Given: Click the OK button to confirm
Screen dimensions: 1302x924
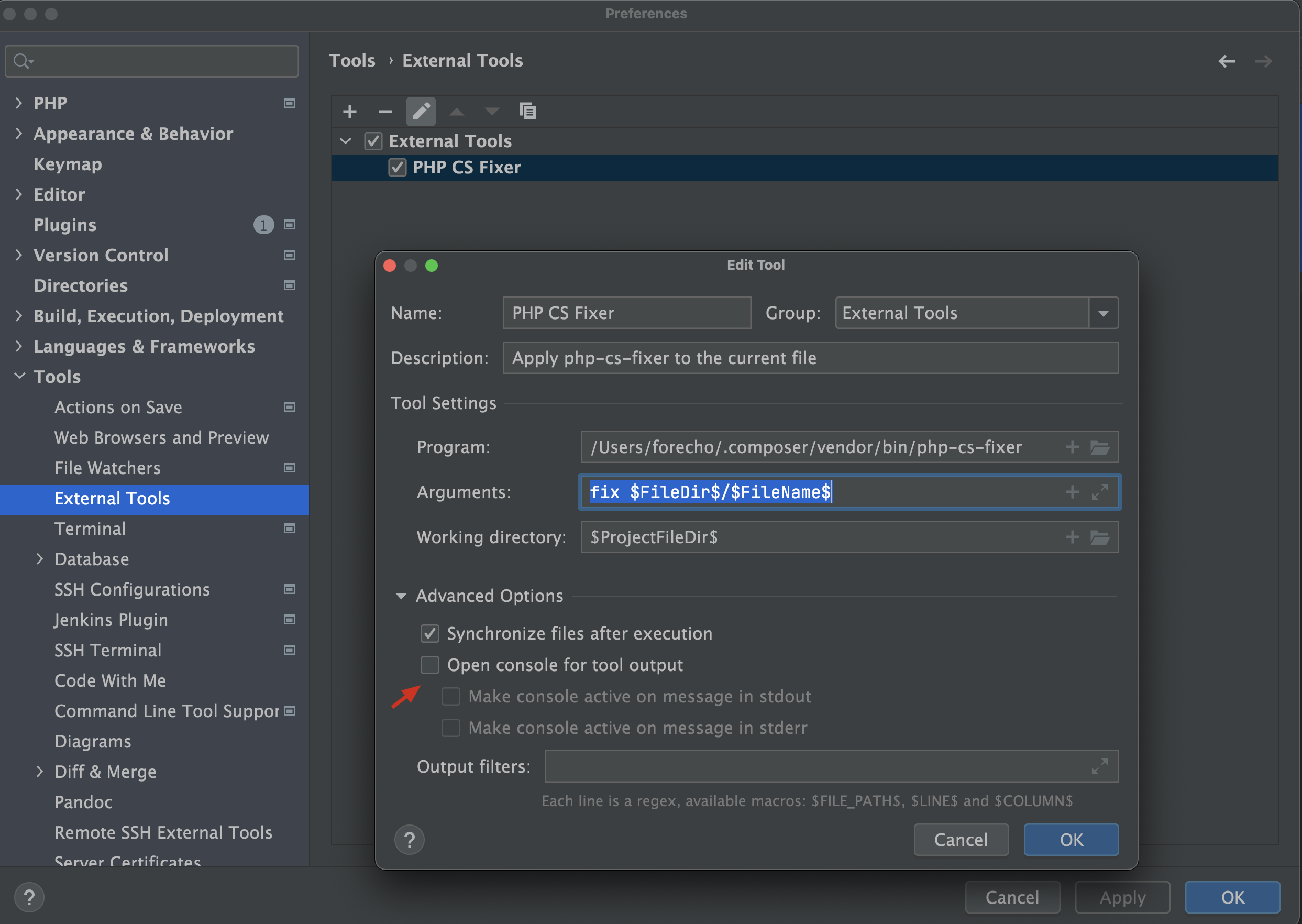Looking at the screenshot, I should [1071, 838].
